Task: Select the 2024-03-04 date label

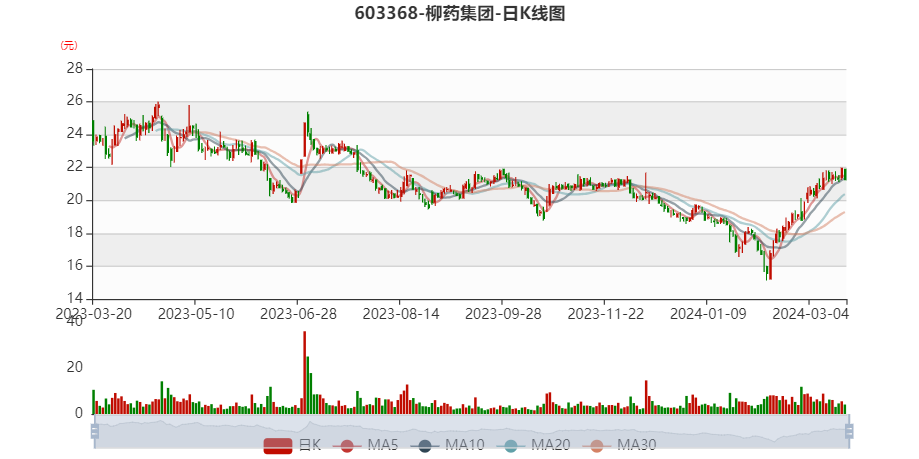Action: coord(811,314)
